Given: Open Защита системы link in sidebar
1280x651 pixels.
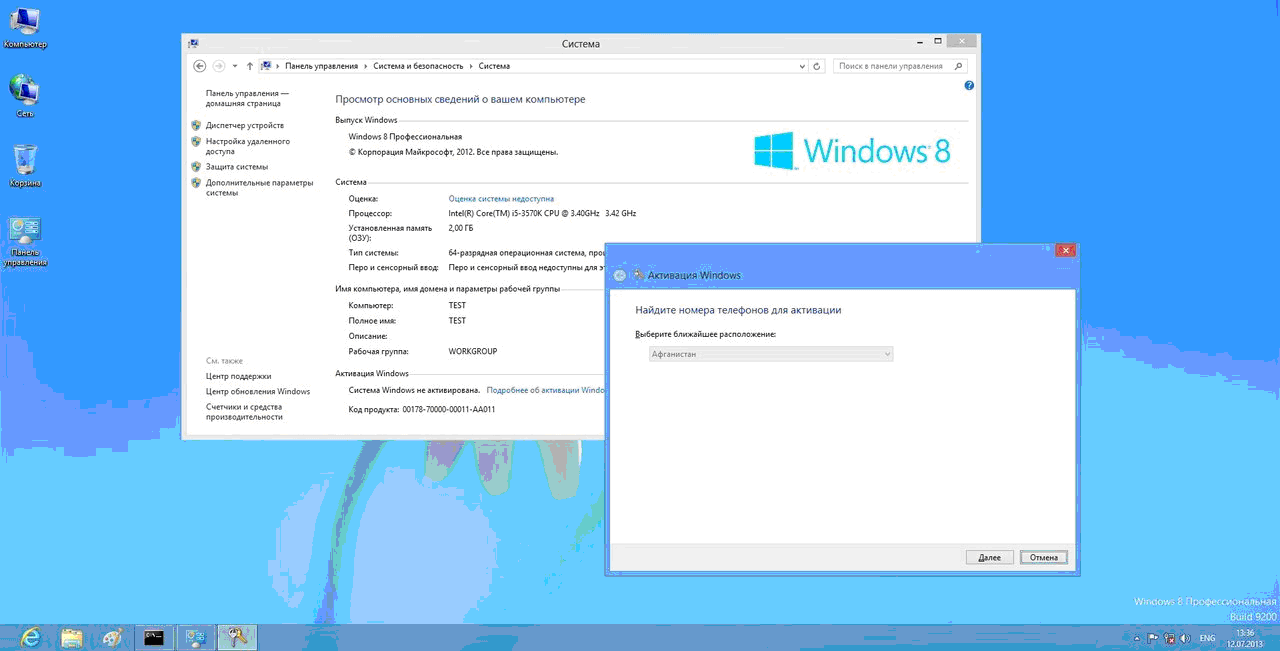Looking at the screenshot, I should pyautogui.click(x=237, y=167).
